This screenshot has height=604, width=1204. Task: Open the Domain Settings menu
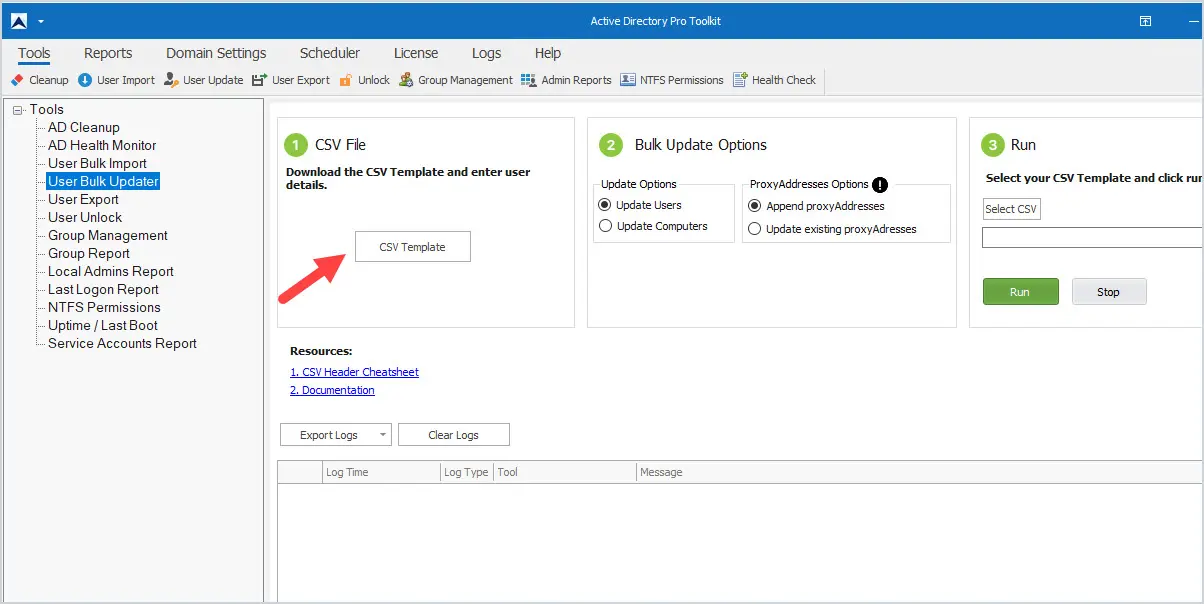coord(216,53)
